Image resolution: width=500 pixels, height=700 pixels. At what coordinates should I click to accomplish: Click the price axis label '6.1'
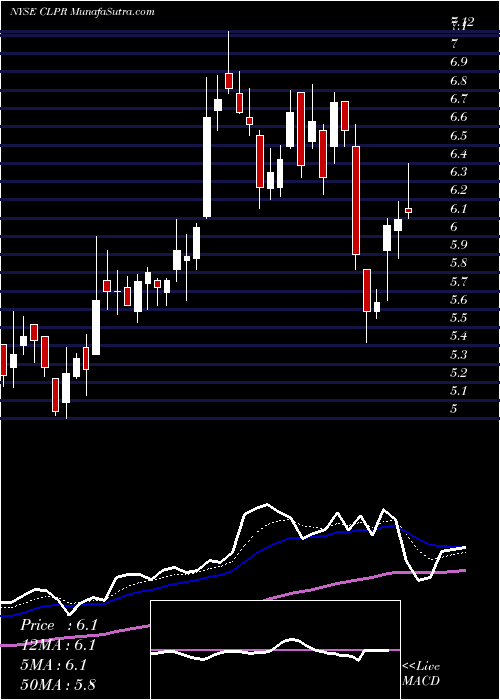[458, 208]
